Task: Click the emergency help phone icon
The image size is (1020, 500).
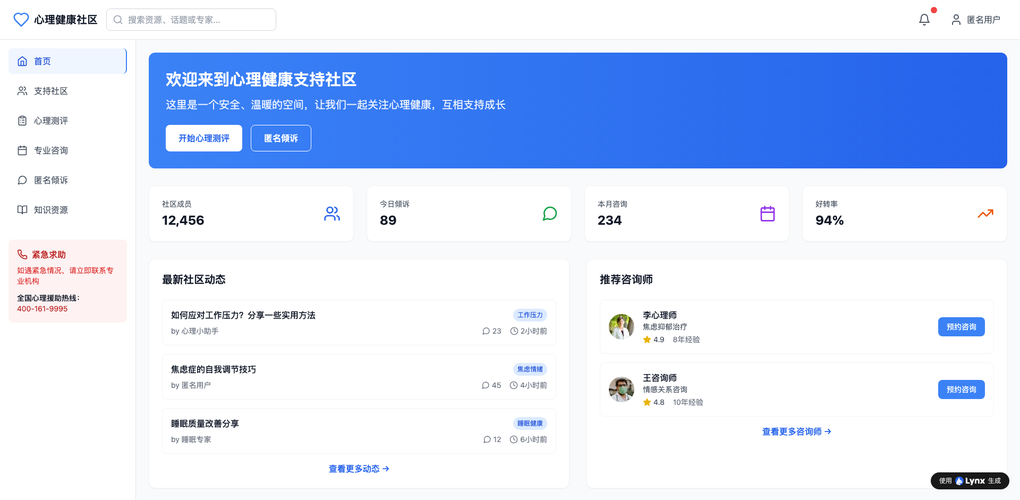Action: (x=22, y=255)
